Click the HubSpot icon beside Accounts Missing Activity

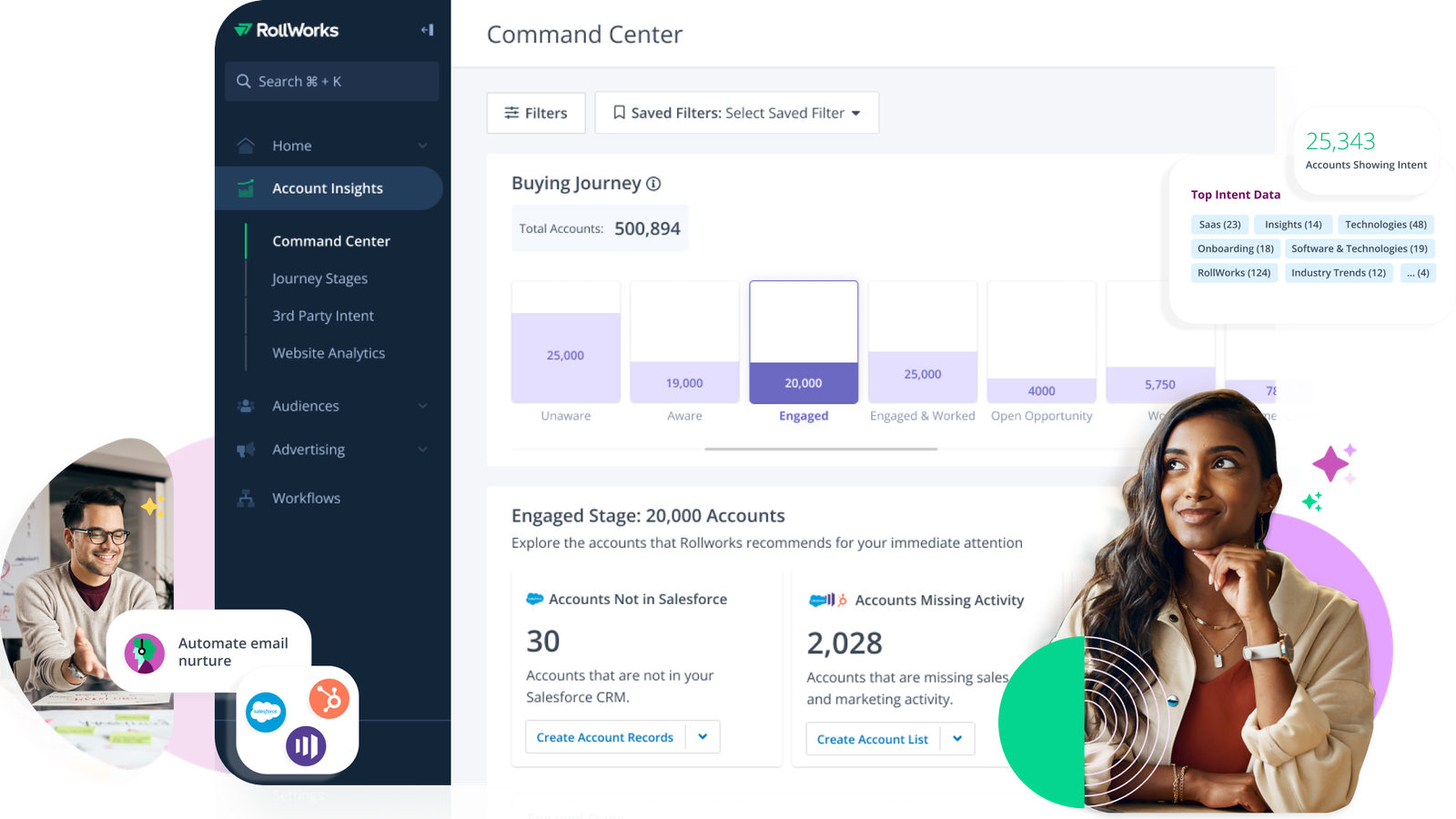(843, 600)
